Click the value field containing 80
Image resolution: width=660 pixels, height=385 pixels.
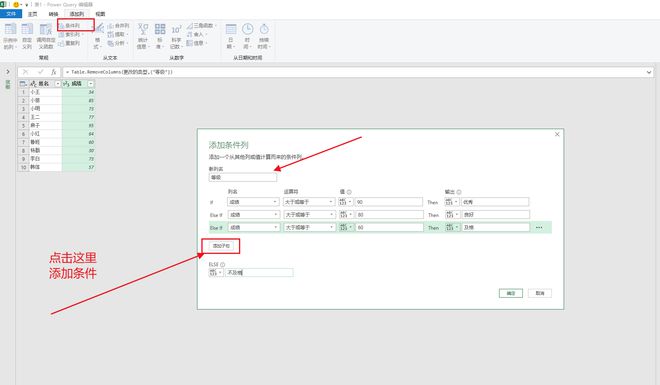click(x=390, y=215)
